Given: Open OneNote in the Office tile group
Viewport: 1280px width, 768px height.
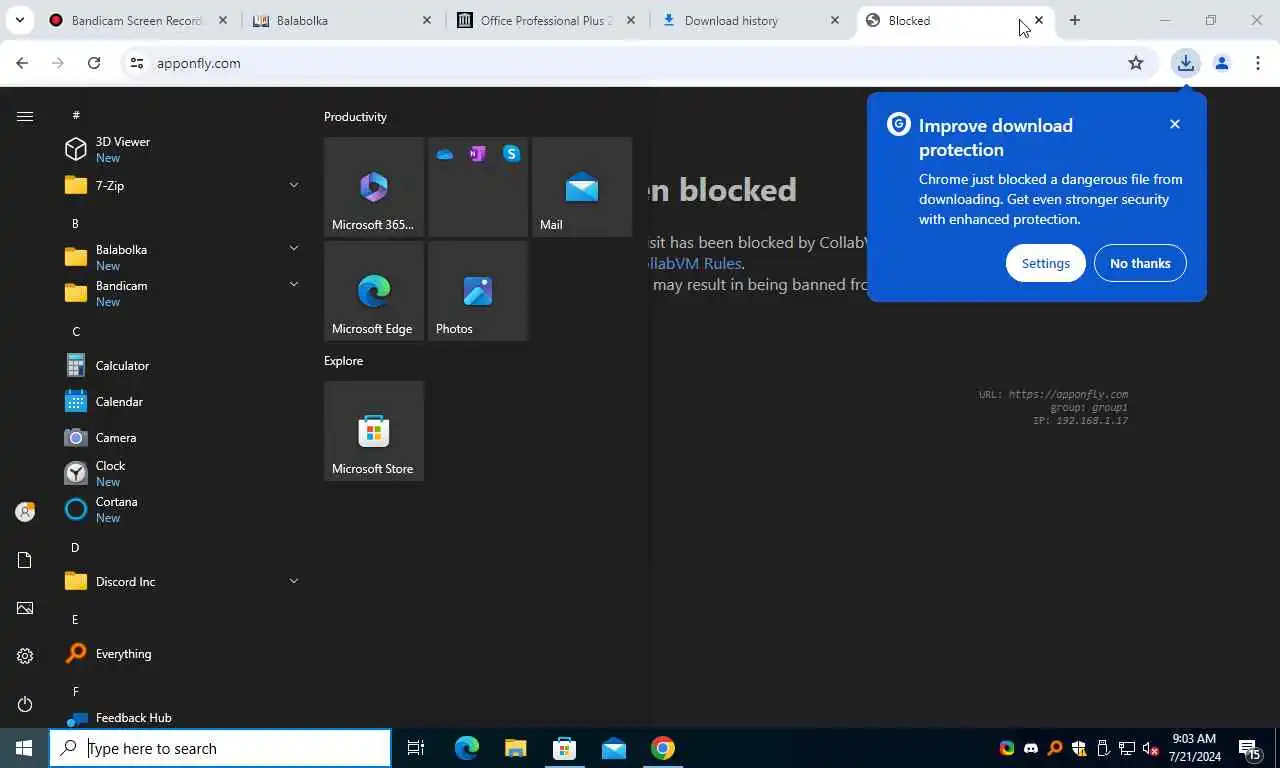Looking at the screenshot, I should click(477, 153).
